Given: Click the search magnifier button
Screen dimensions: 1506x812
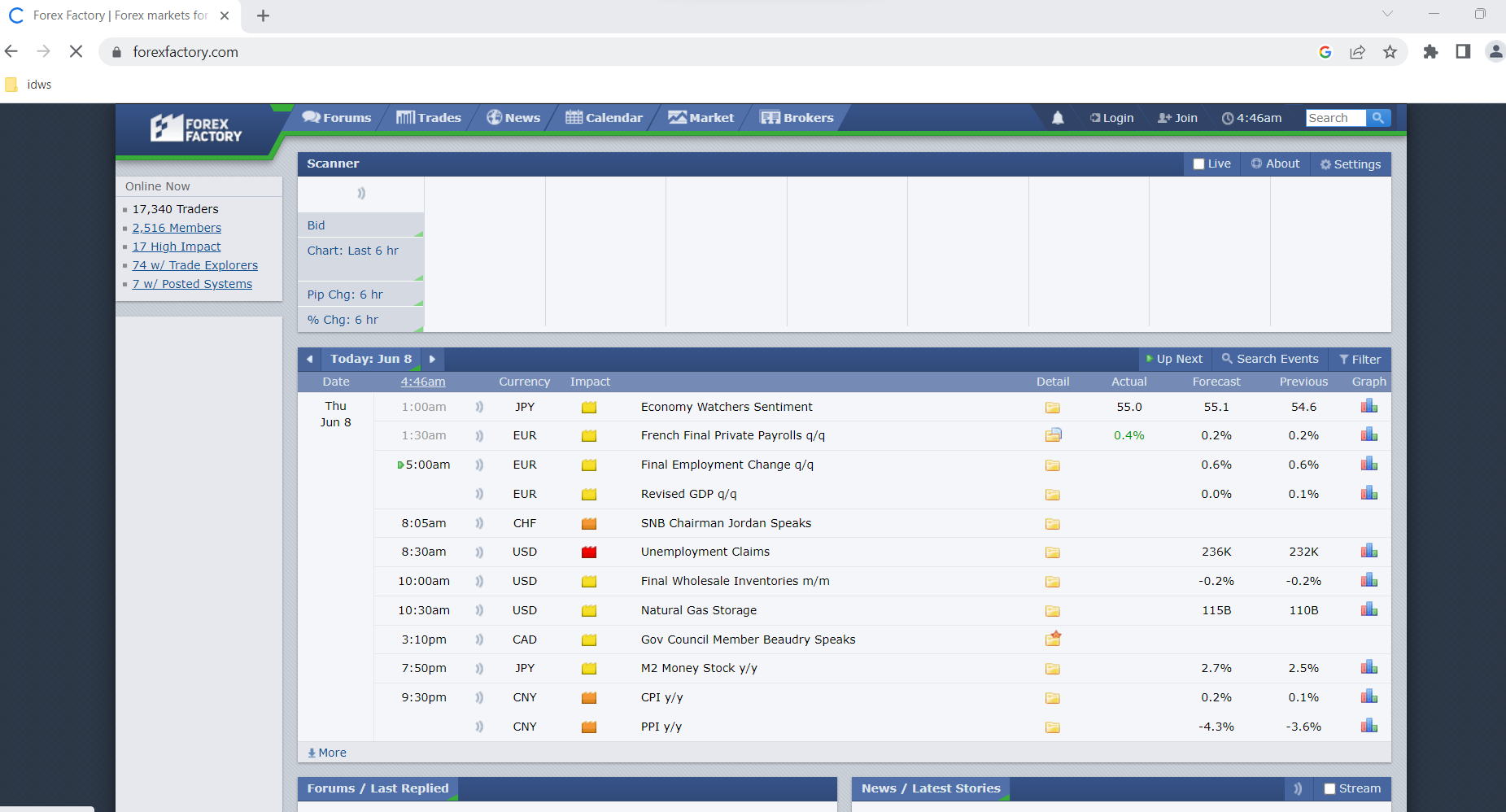Looking at the screenshot, I should pyautogui.click(x=1378, y=118).
